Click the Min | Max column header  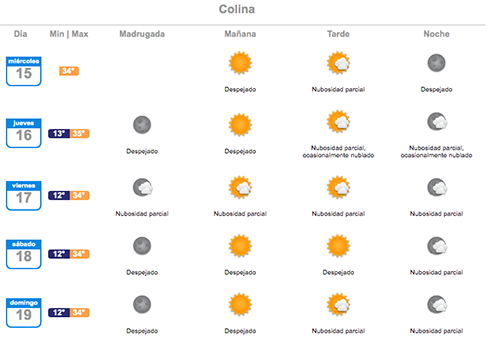(x=69, y=34)
